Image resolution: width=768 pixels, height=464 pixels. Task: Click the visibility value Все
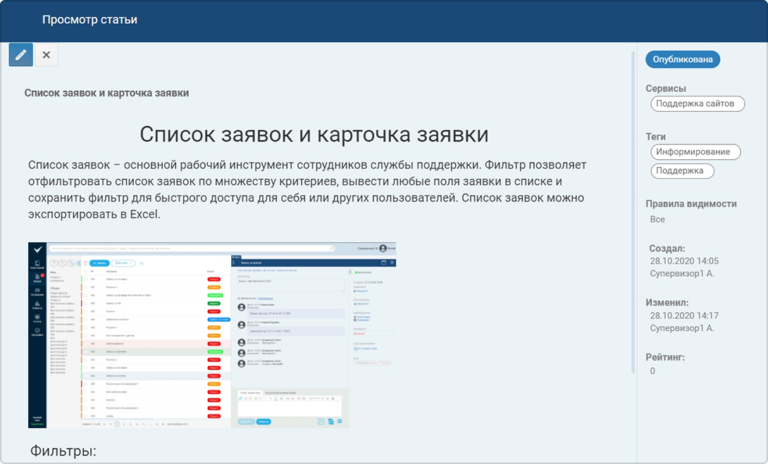click(x=657, y=219)
